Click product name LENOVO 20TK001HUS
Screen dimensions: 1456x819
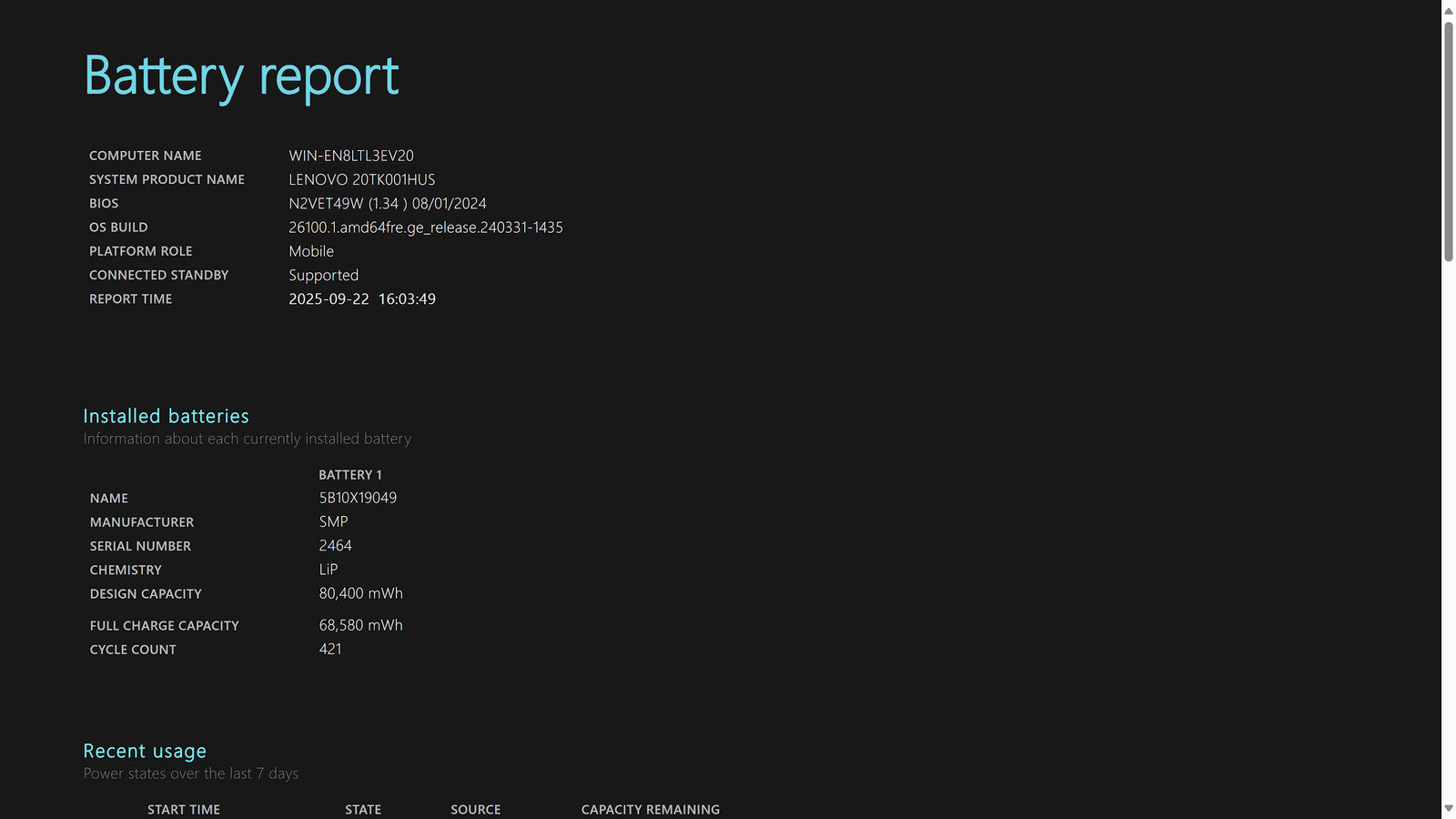(362, 179)
